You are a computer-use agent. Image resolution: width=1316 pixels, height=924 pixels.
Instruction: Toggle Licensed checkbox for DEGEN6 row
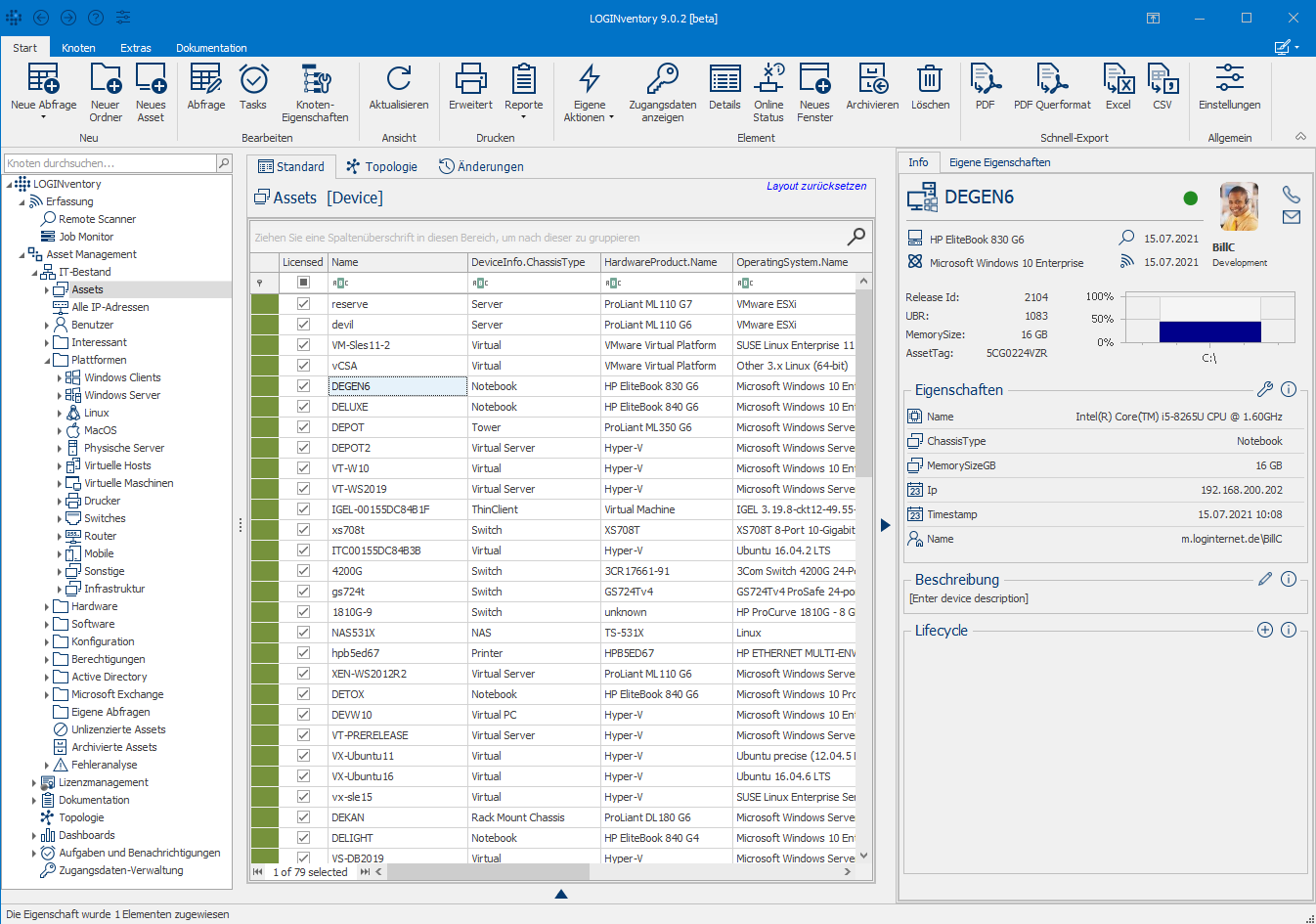coord(303,386)
